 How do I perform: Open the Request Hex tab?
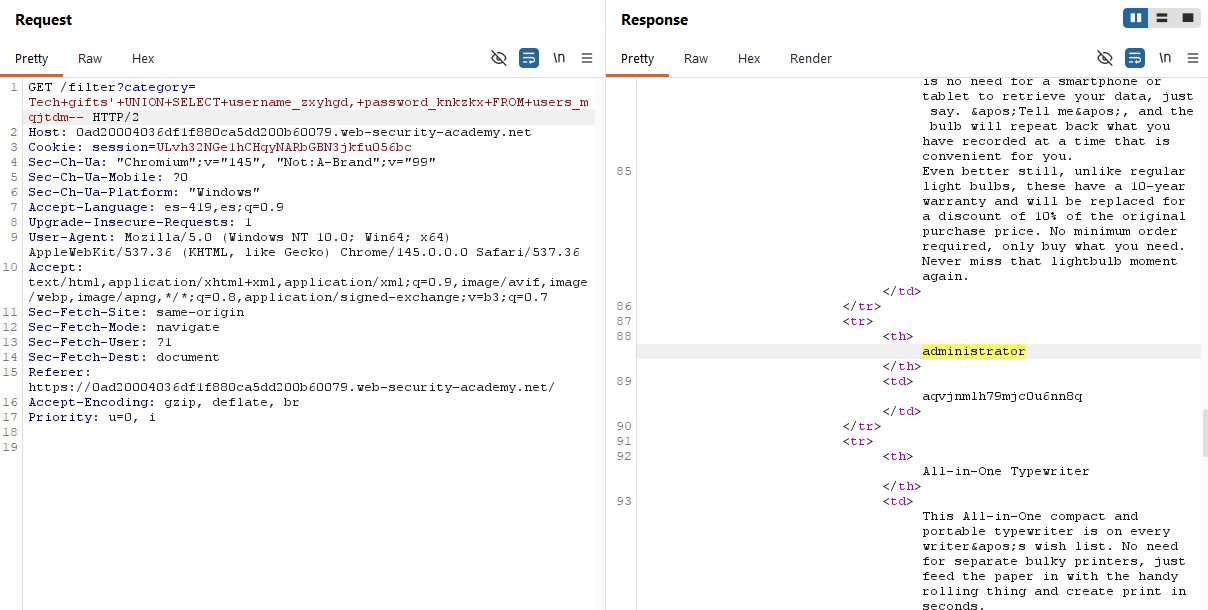pyautogui.click(x=143, y=59)
